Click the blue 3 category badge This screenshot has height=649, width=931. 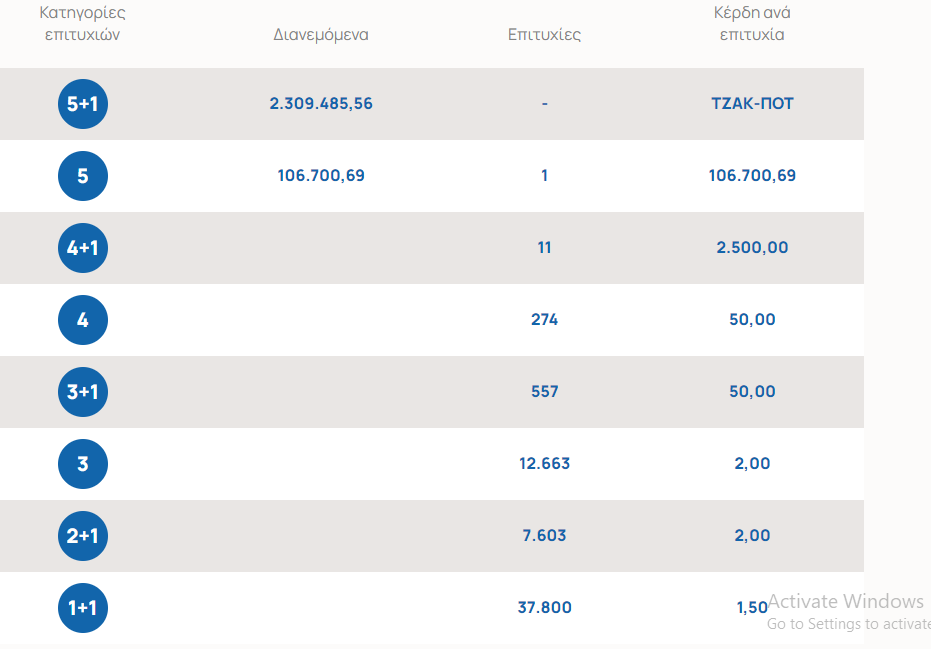tap(83, 464)
